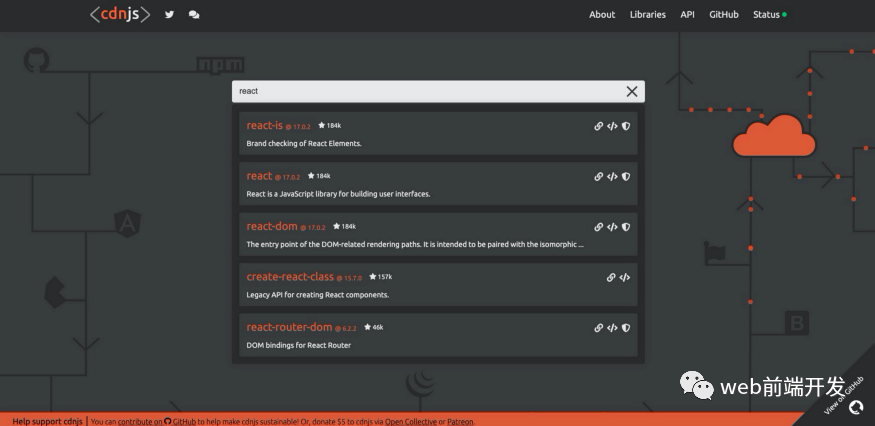The height and width of the screenshot is (426, 875).
Task: Click the contribute on GitHub footer link
Action: point(156,422)
